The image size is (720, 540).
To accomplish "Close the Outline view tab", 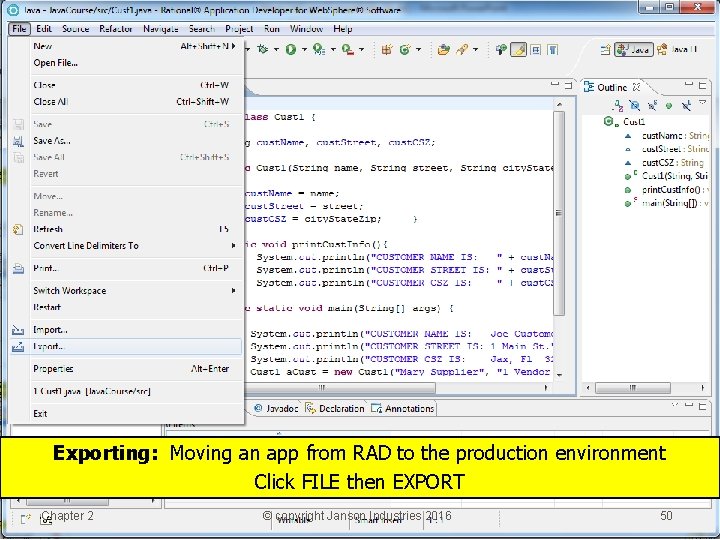I will click(x=636, y=87).
